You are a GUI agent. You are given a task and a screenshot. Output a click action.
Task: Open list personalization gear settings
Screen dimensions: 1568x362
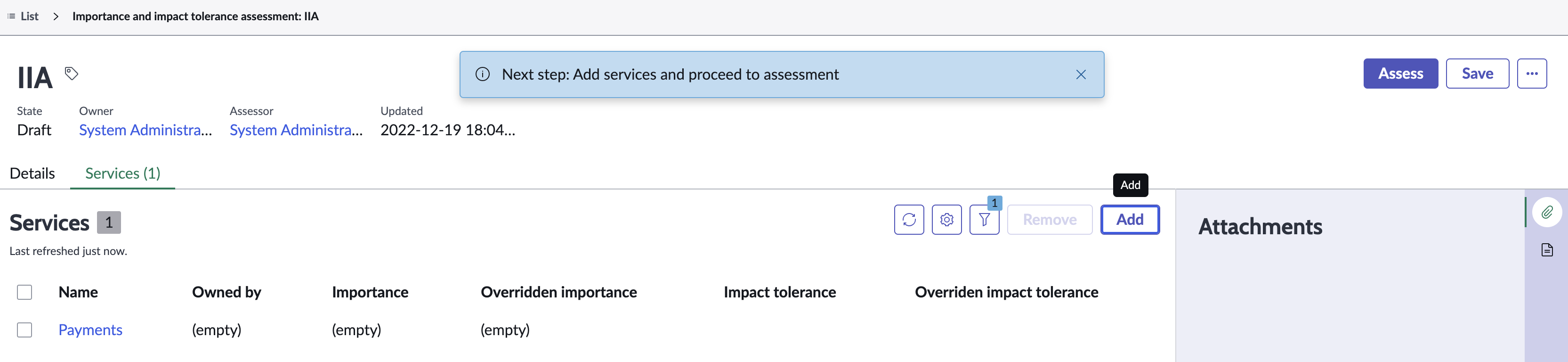(x=946, y=219)
